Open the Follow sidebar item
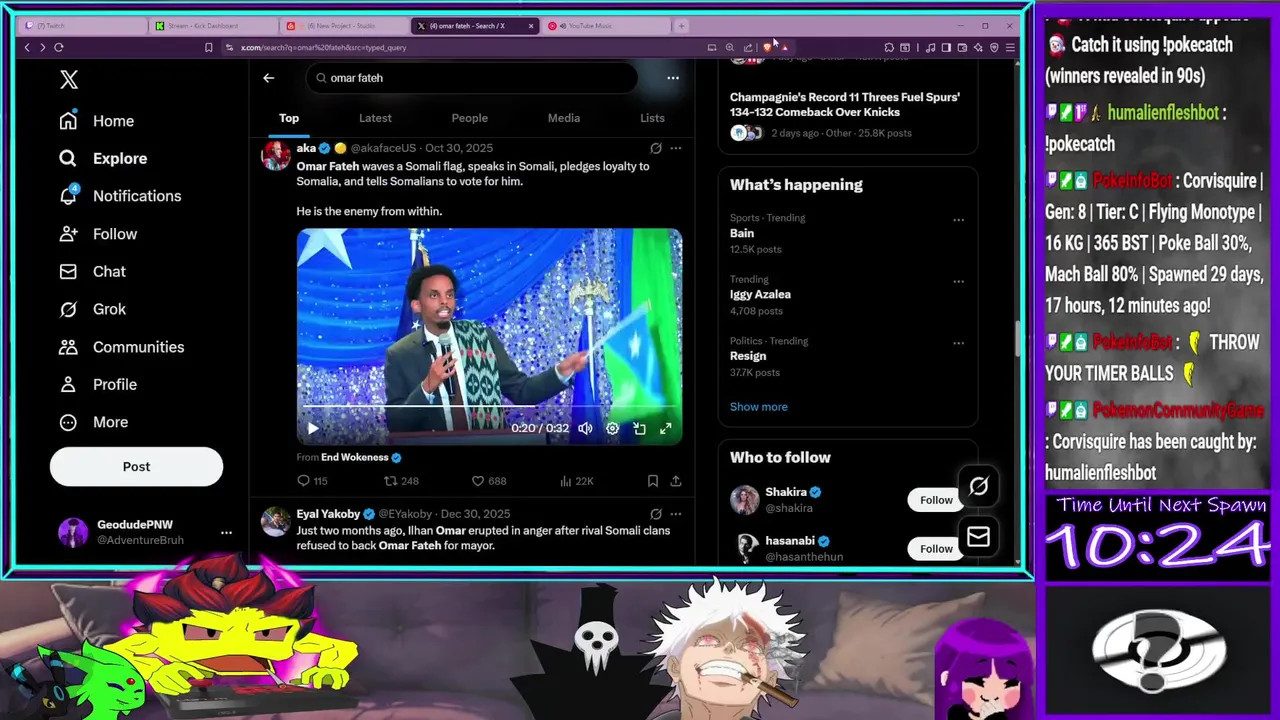This screenshot has height=720, width=1280. 98,234
